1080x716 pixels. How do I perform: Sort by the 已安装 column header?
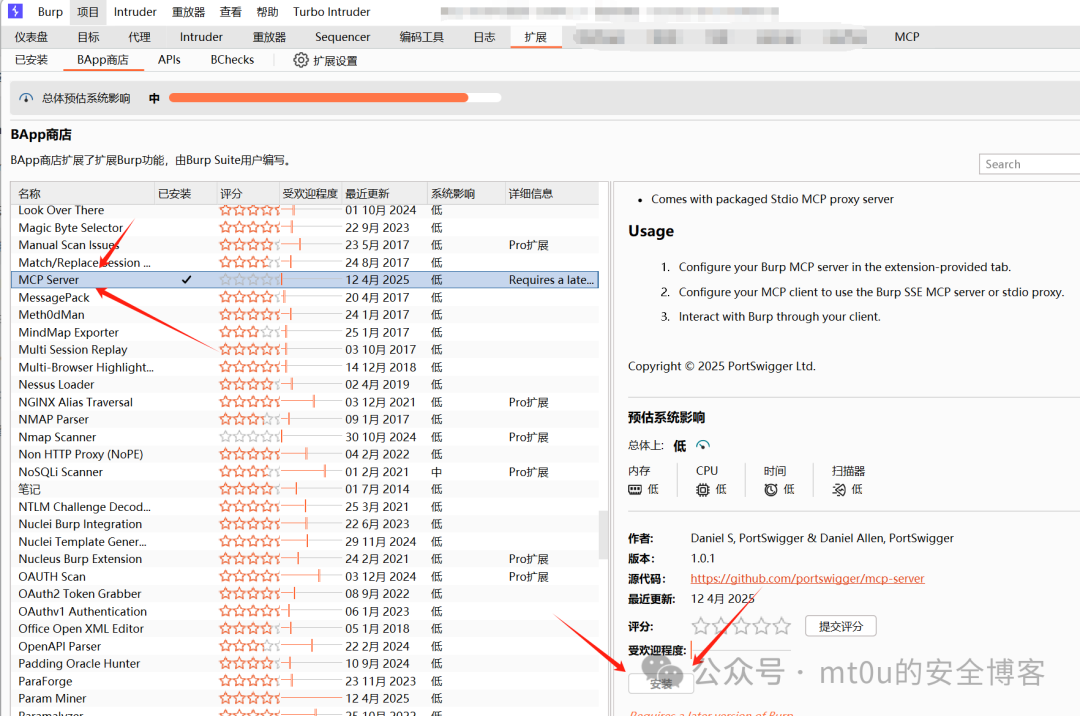pos(185,193)
